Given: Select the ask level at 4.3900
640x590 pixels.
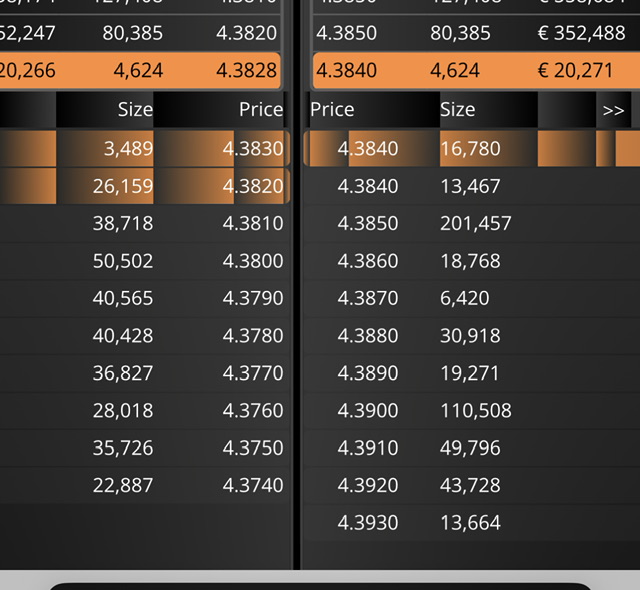Looking at the screenshot, I should (472, 410).
